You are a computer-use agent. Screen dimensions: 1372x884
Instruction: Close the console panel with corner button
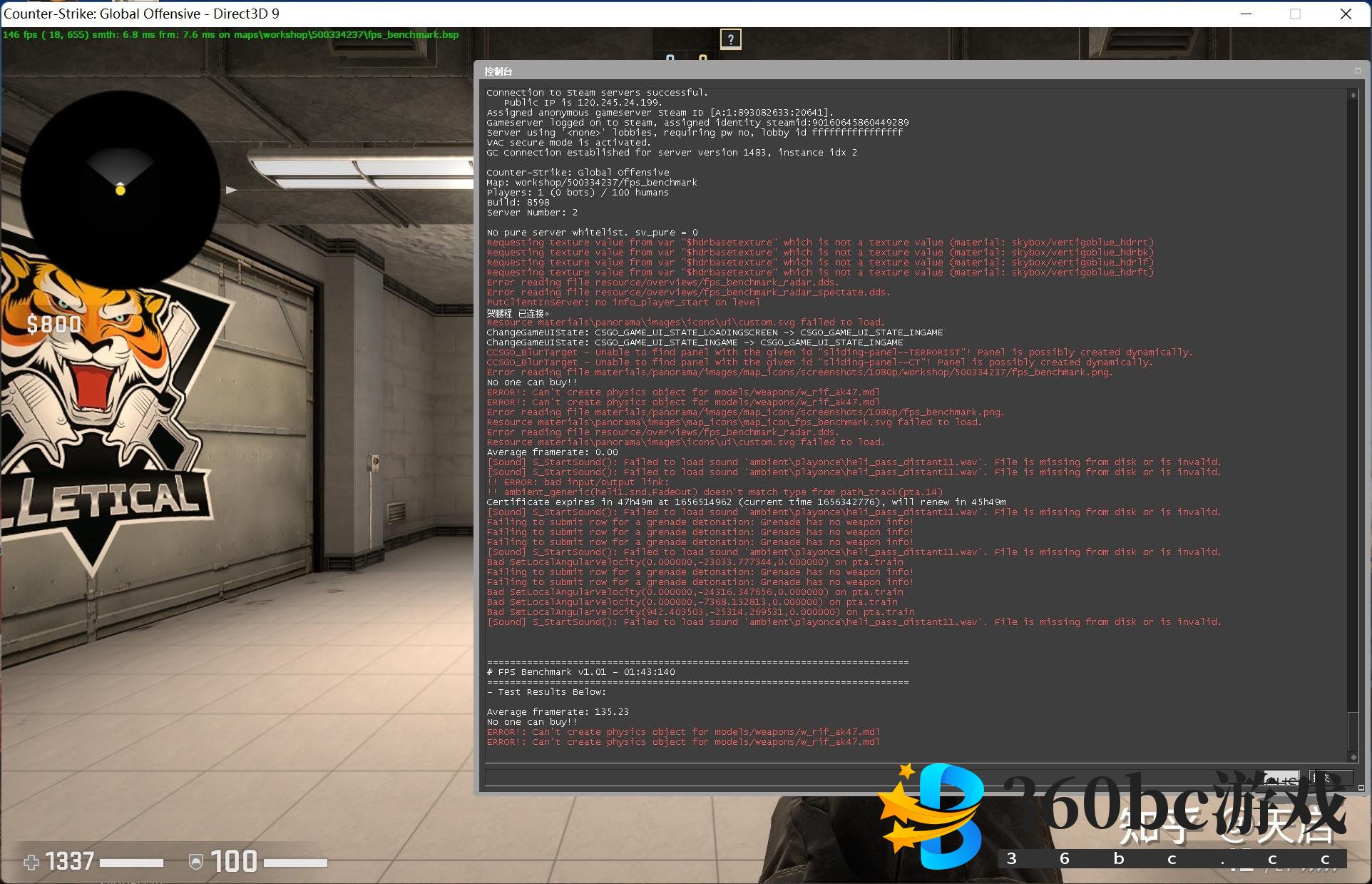(x=1358, y=71)
